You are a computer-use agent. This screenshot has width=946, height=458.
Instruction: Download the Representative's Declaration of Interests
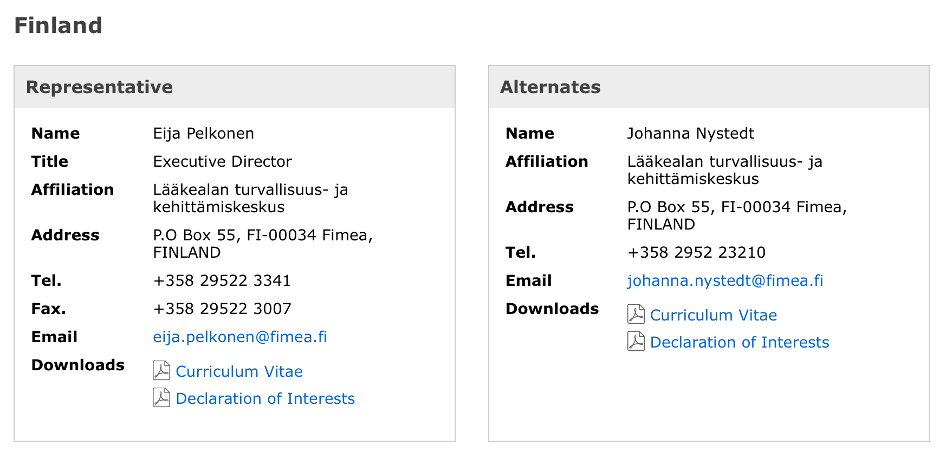(x=265, y=399)
